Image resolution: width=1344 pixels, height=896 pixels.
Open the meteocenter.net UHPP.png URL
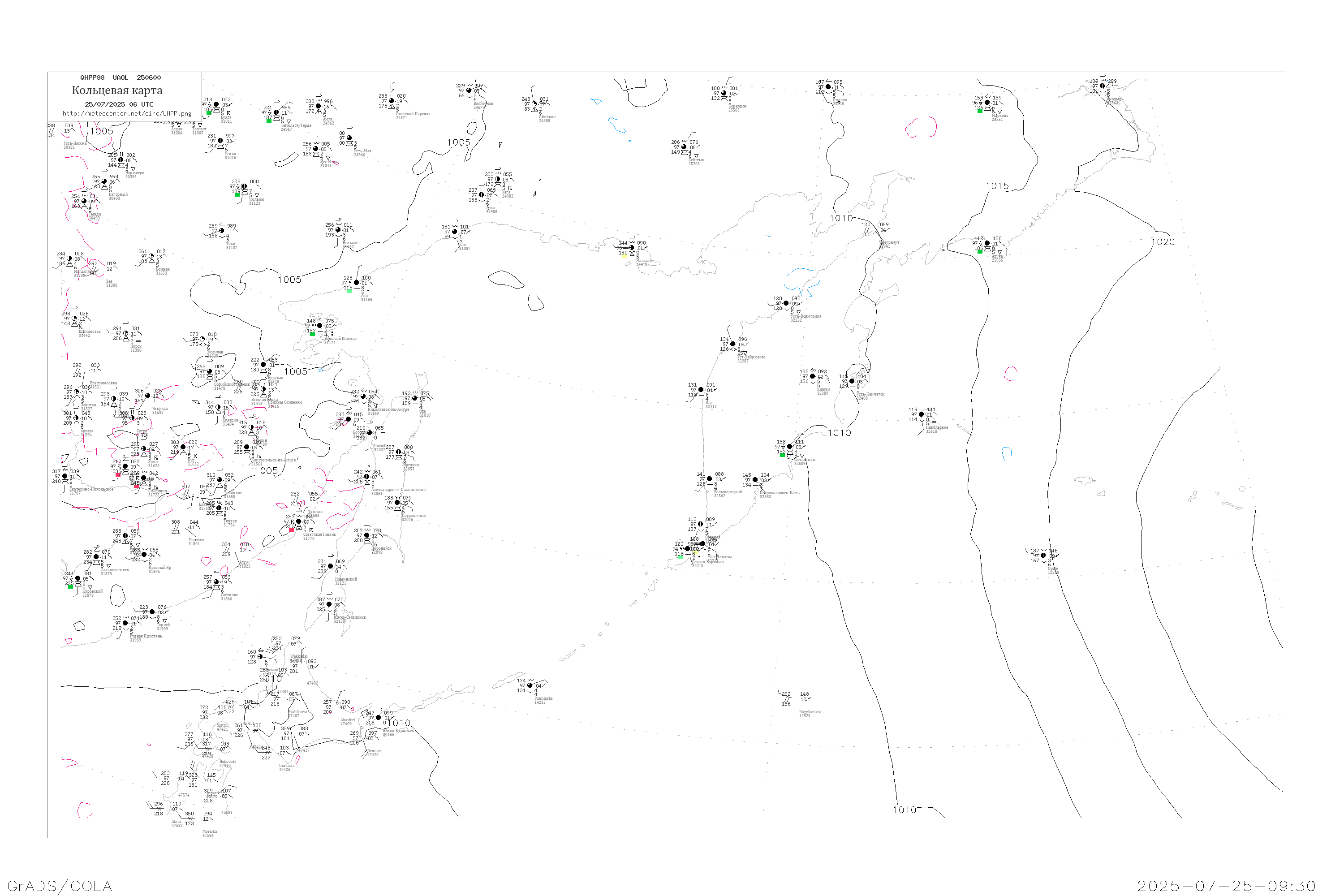pos(127,114)
